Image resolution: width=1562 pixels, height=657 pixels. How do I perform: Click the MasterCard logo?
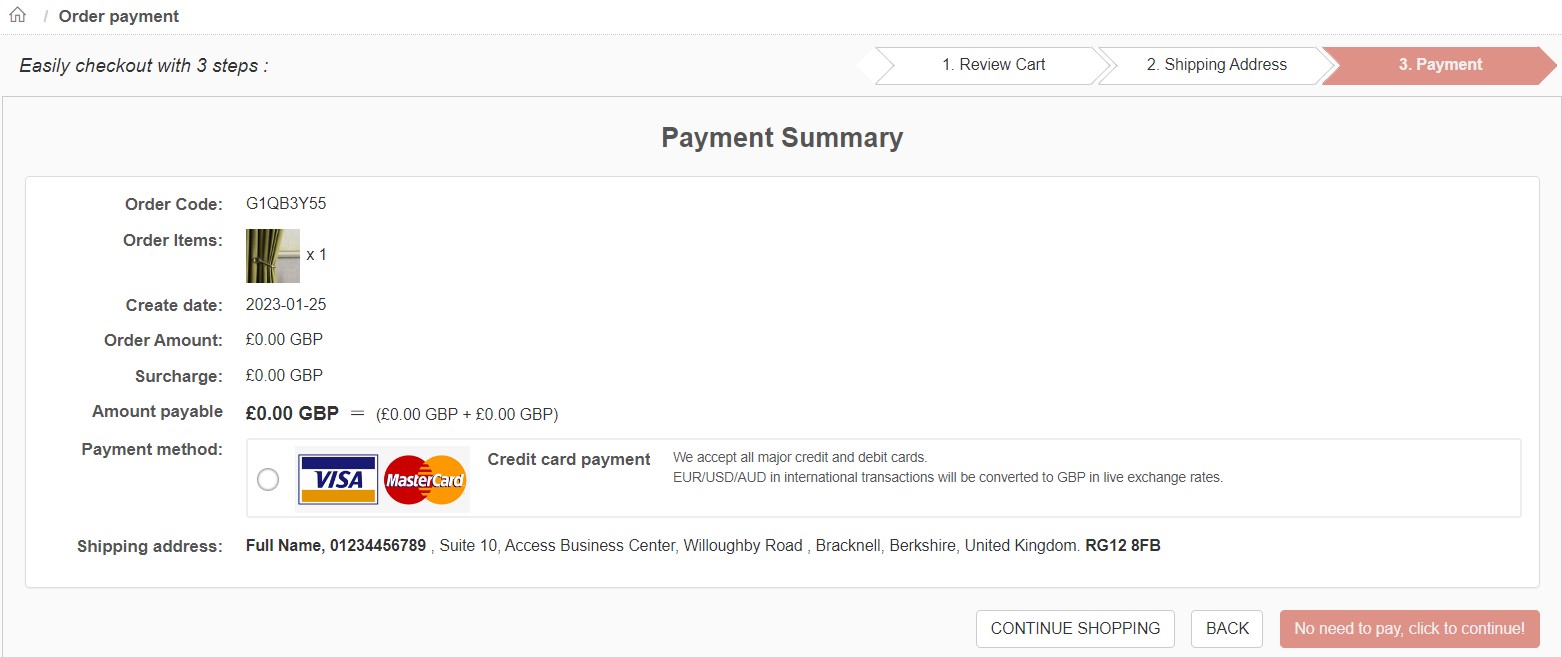[x=425, y=480]
